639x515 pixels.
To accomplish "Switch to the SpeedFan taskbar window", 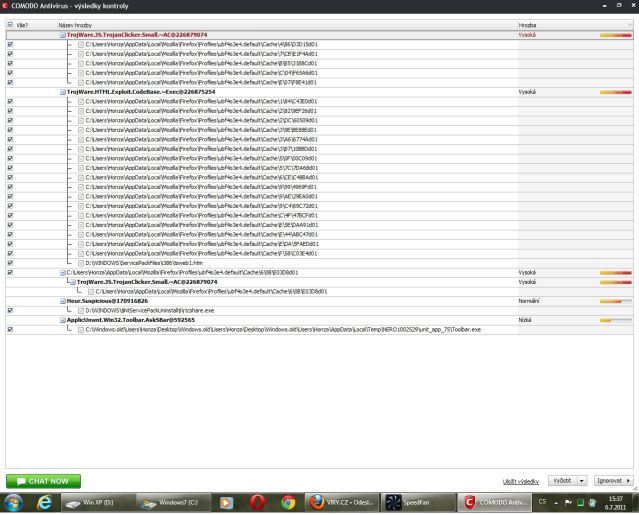I will [x=418, y=503].
